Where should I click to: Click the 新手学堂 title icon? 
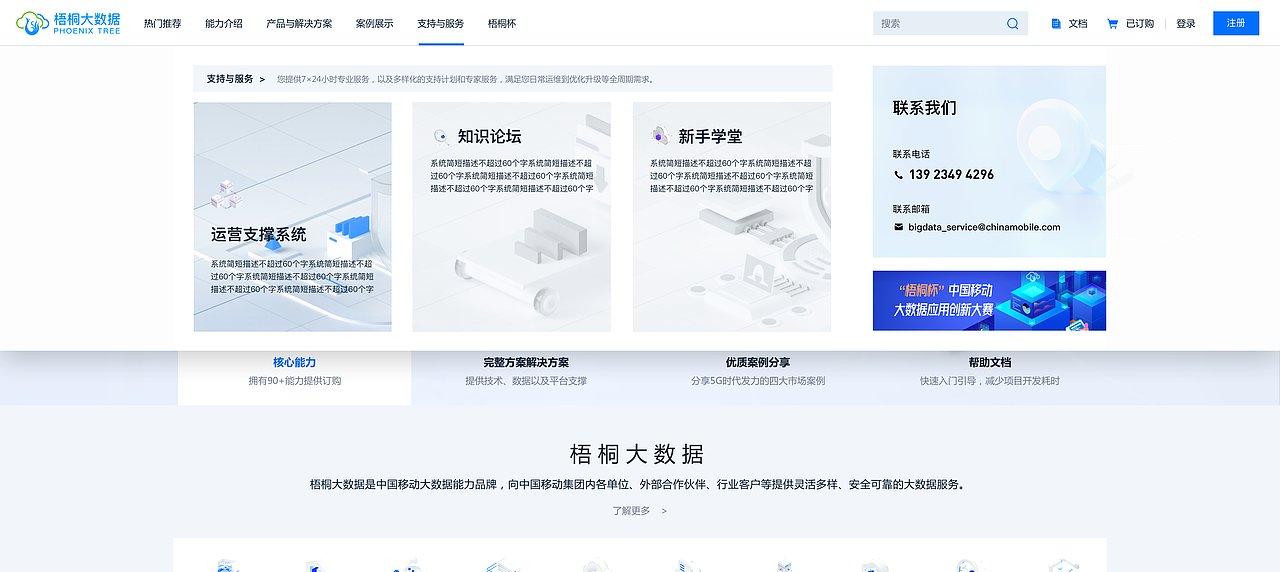coord(659,135)
